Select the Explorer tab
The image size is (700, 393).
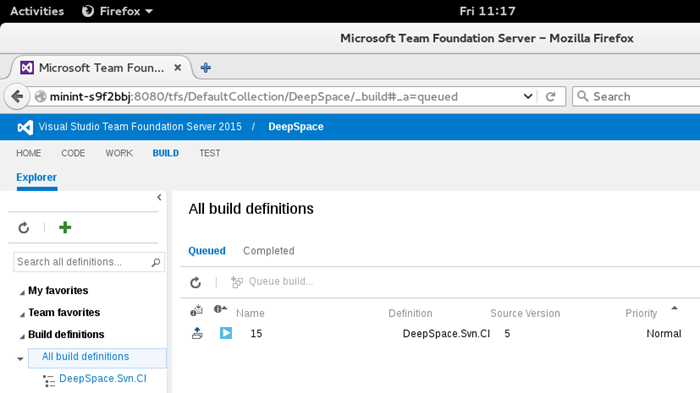(37, 177)
